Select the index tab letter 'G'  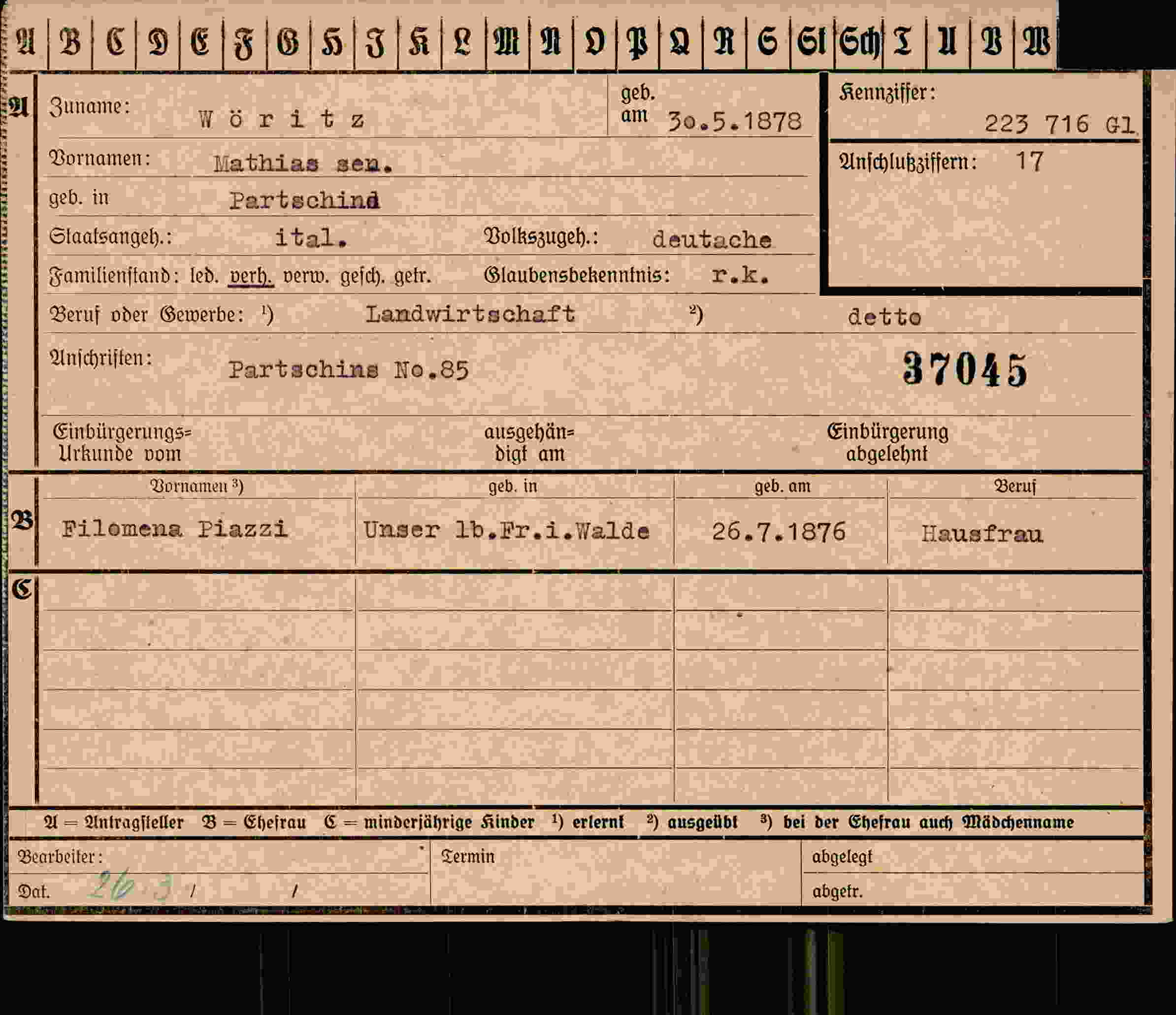click(x=288, y=41)
